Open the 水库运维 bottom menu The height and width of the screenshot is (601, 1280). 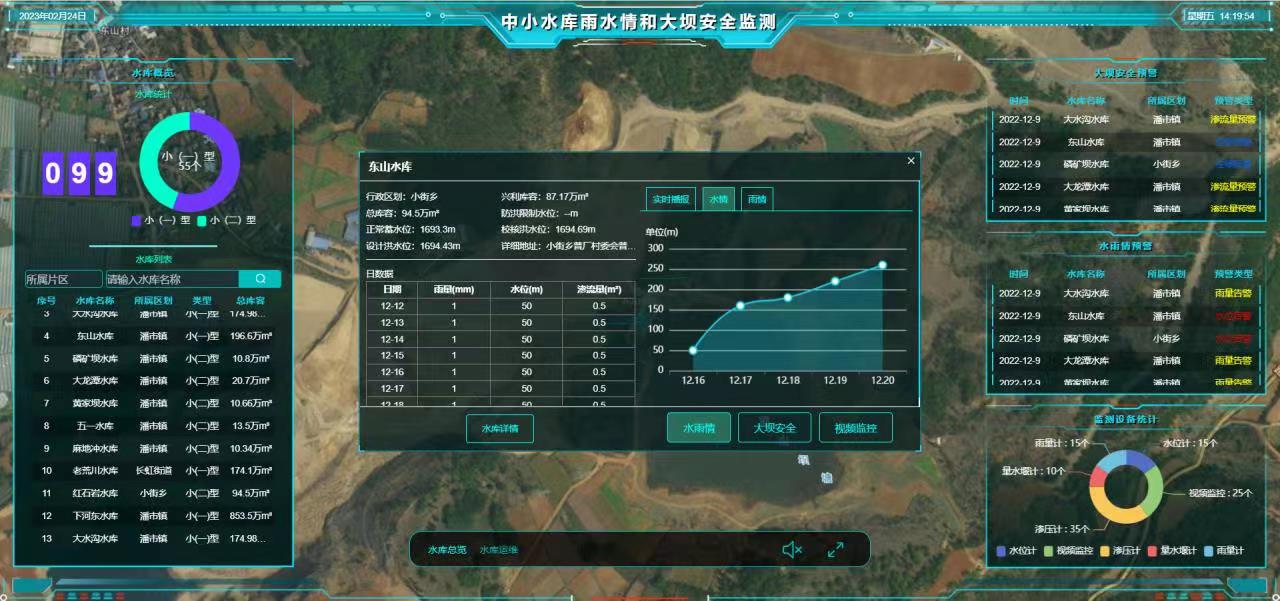pos(498,550)
